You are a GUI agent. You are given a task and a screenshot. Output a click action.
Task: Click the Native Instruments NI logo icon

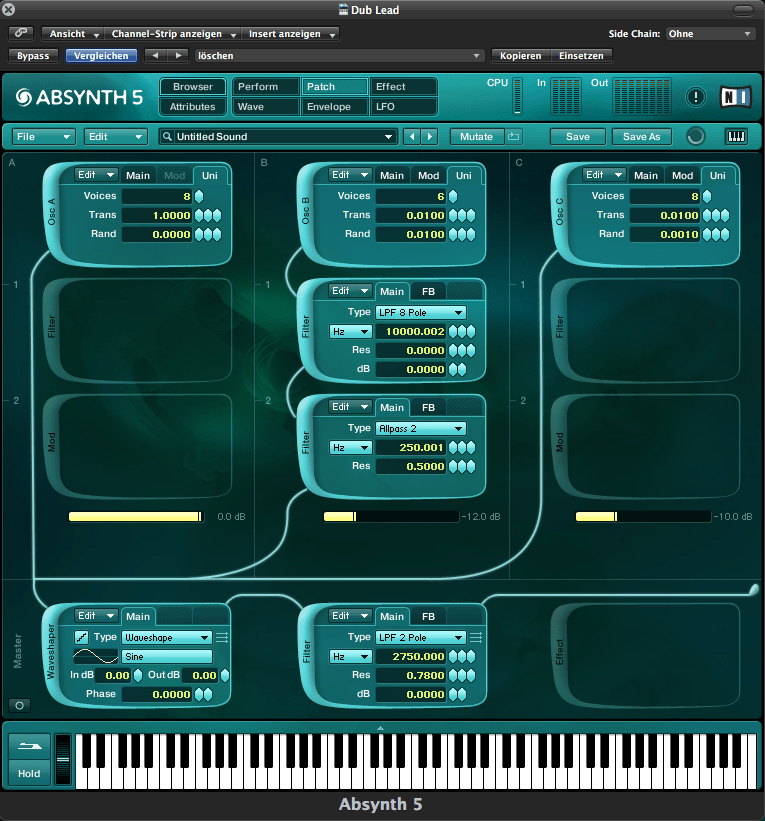735,97
